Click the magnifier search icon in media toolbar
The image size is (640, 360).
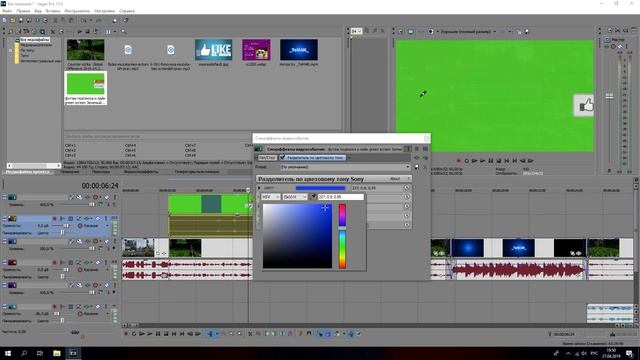click(123, 31)
